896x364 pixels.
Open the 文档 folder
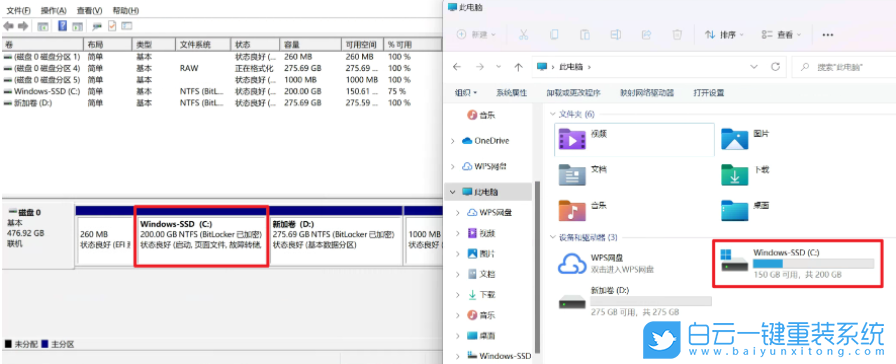(583, 174)
